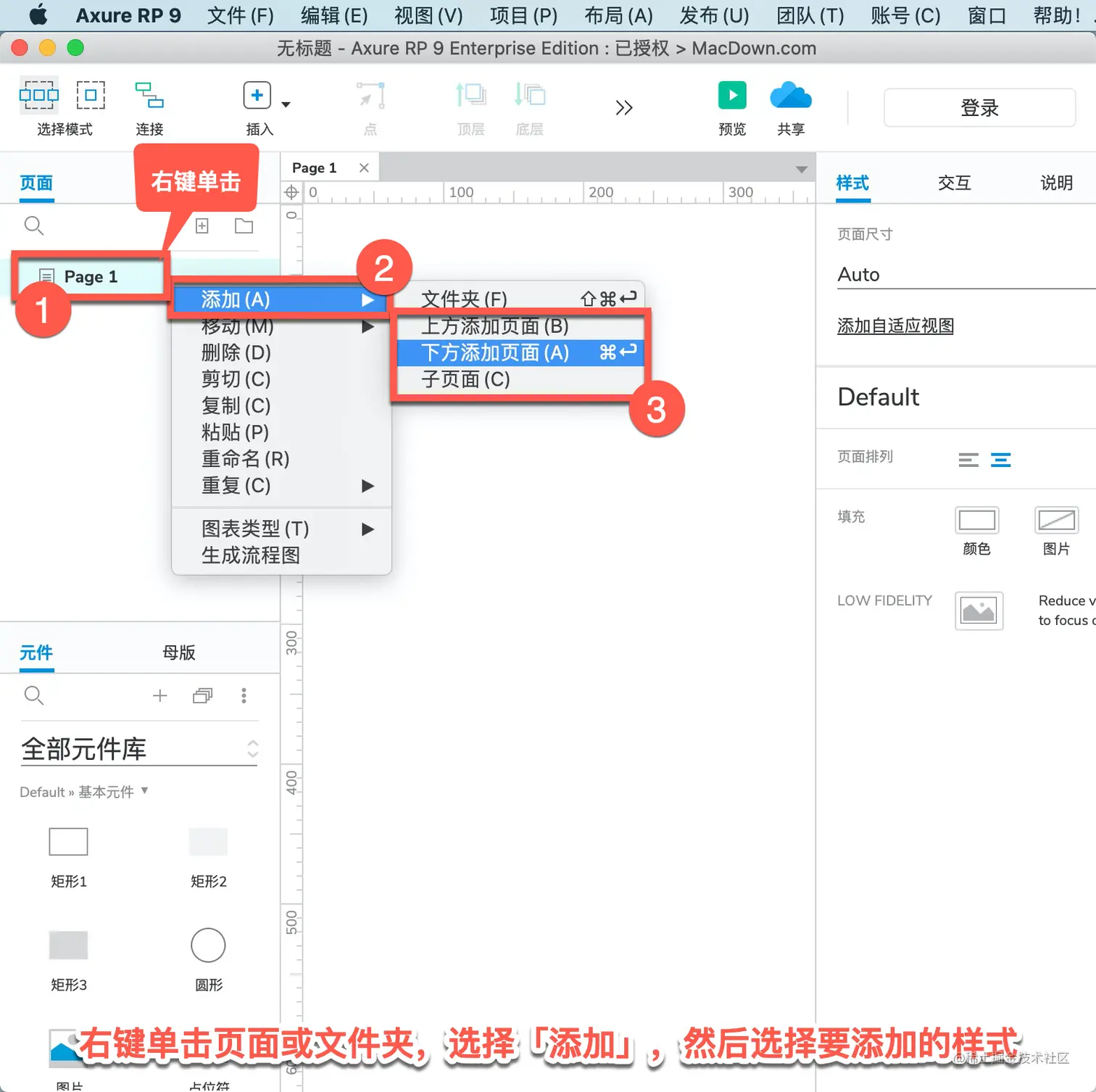This screenshot has width=1096, height=1092.
Task: Collapse the Default » 基本元件 section
Action: [84, 792]
